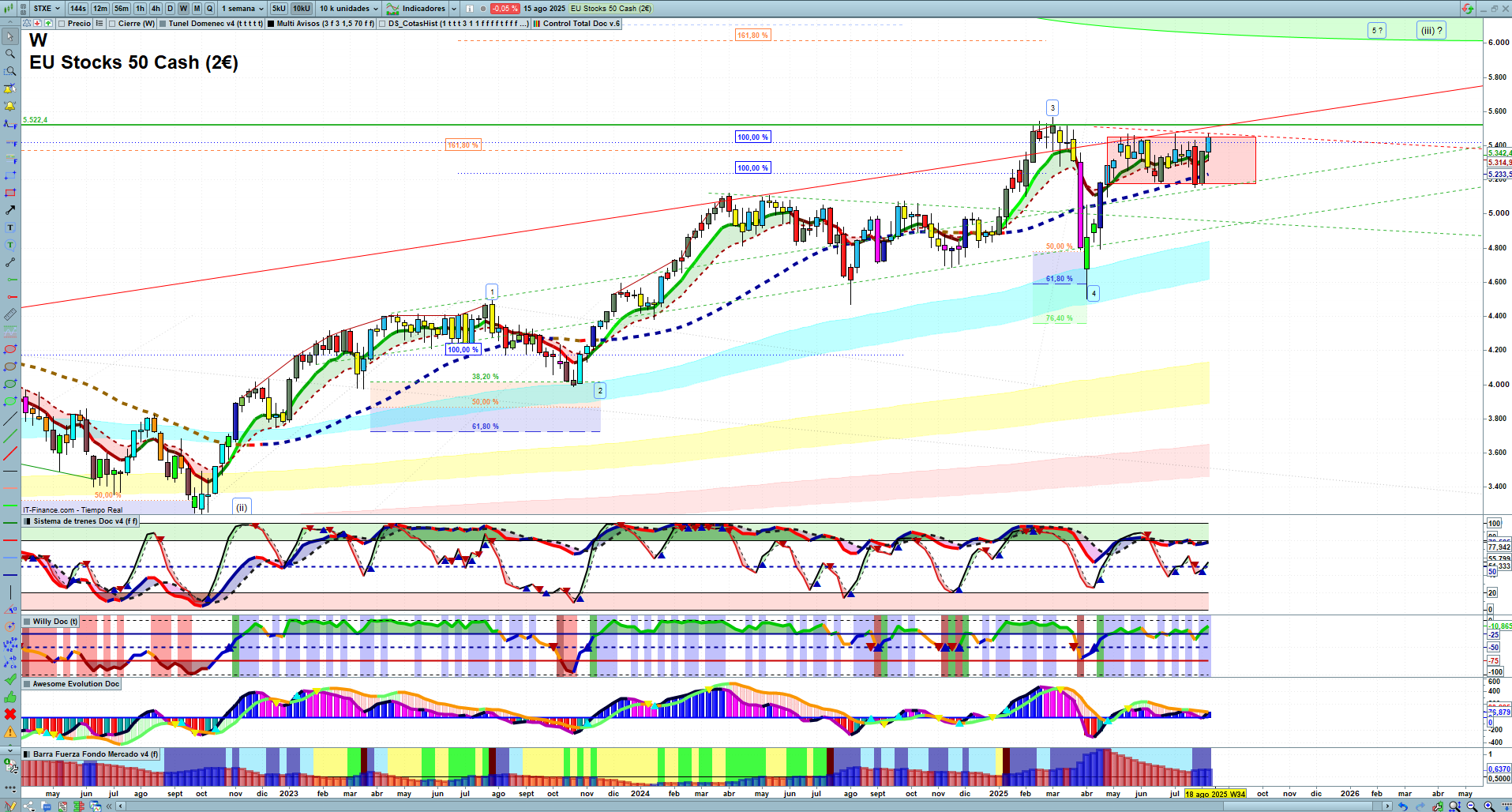Switch to the 4h timeframe
This screenshot has height=812, width=1512.
coord(156,9)
